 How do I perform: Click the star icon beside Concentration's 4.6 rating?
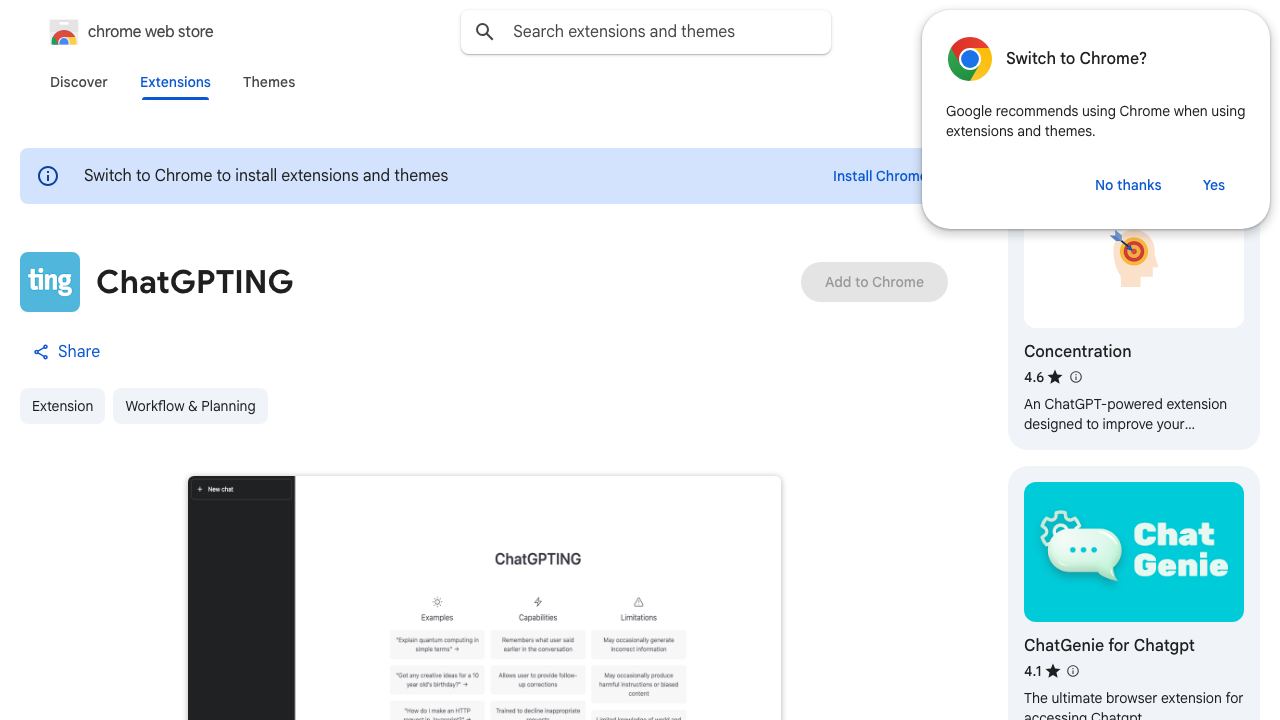[1055, 377]
